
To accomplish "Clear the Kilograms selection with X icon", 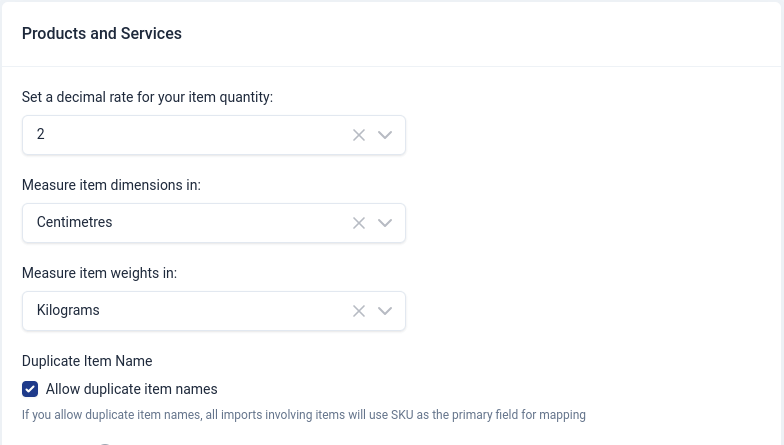I will point(359,311).
